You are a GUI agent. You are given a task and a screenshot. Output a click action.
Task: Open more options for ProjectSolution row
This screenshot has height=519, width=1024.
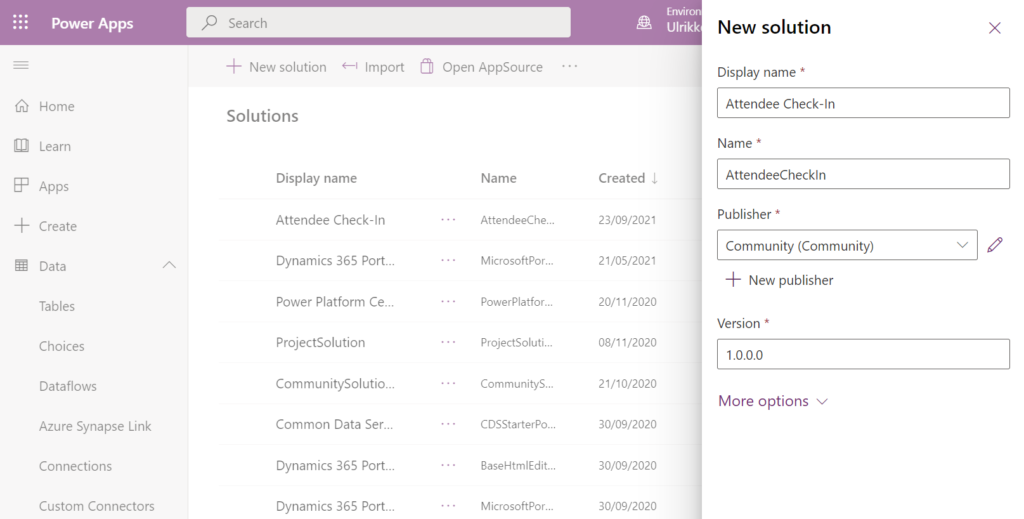coord(448,342)
